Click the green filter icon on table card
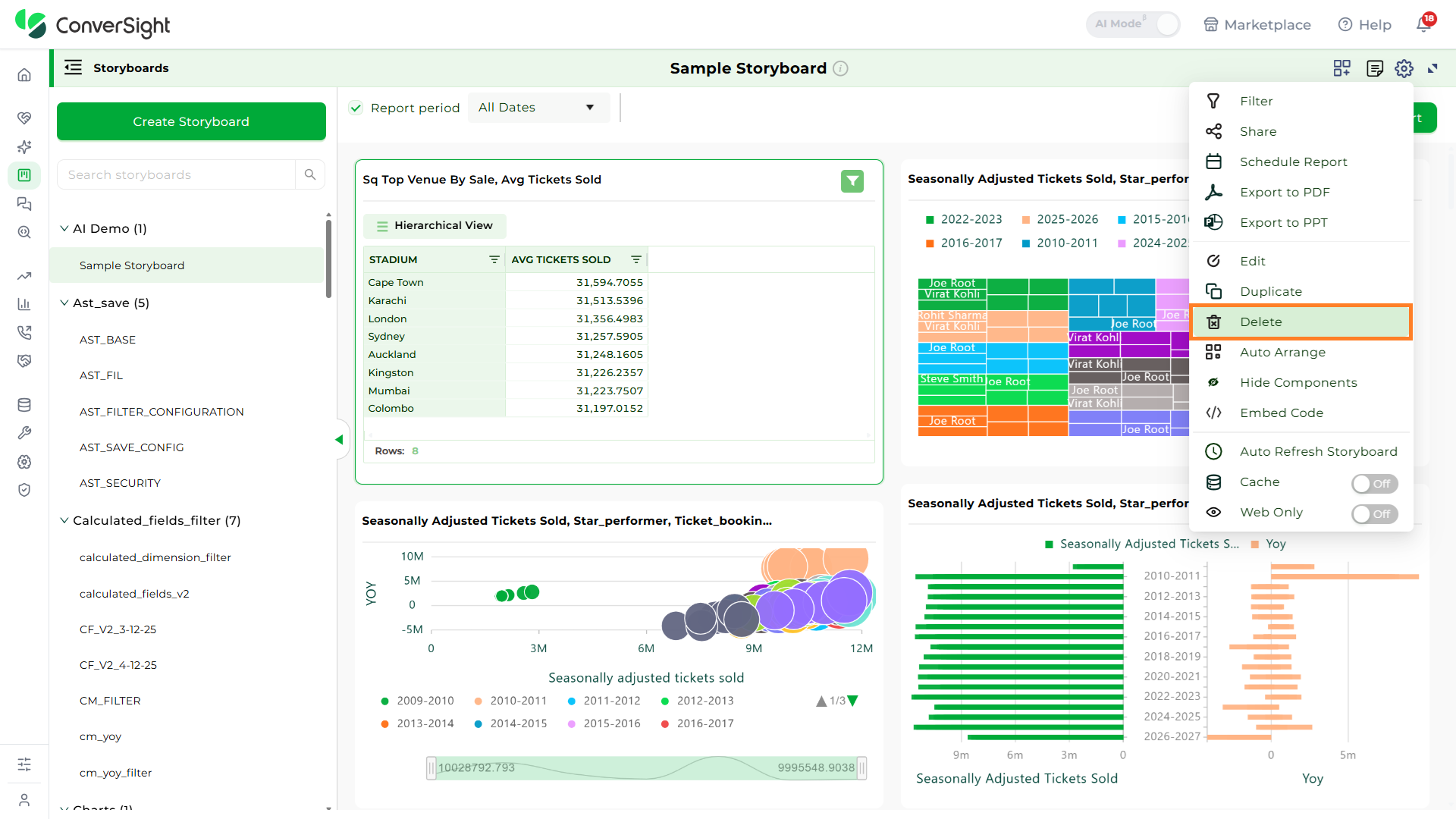Screen dimensions: 1456x819 coord(852,180)
